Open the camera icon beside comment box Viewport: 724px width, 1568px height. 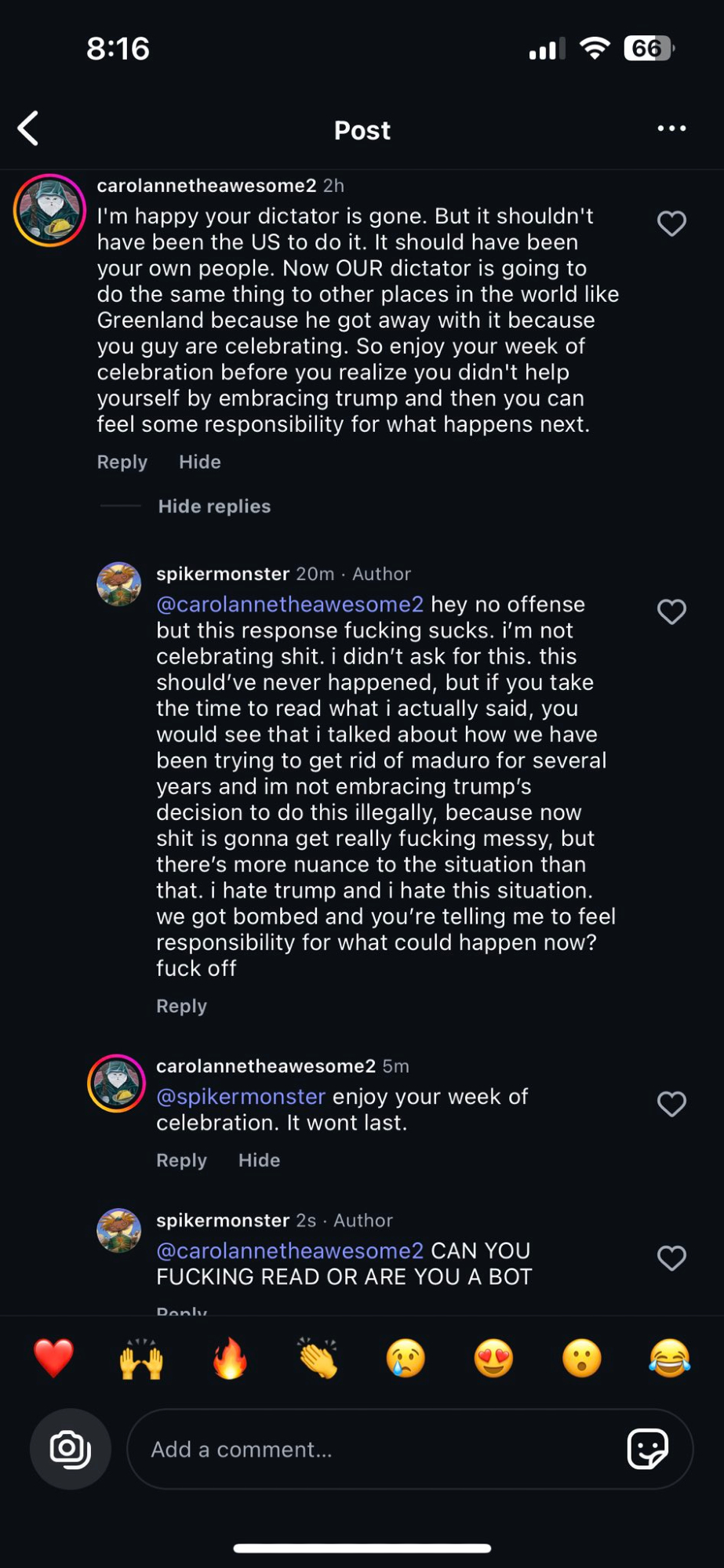[x=71, y=1449]
